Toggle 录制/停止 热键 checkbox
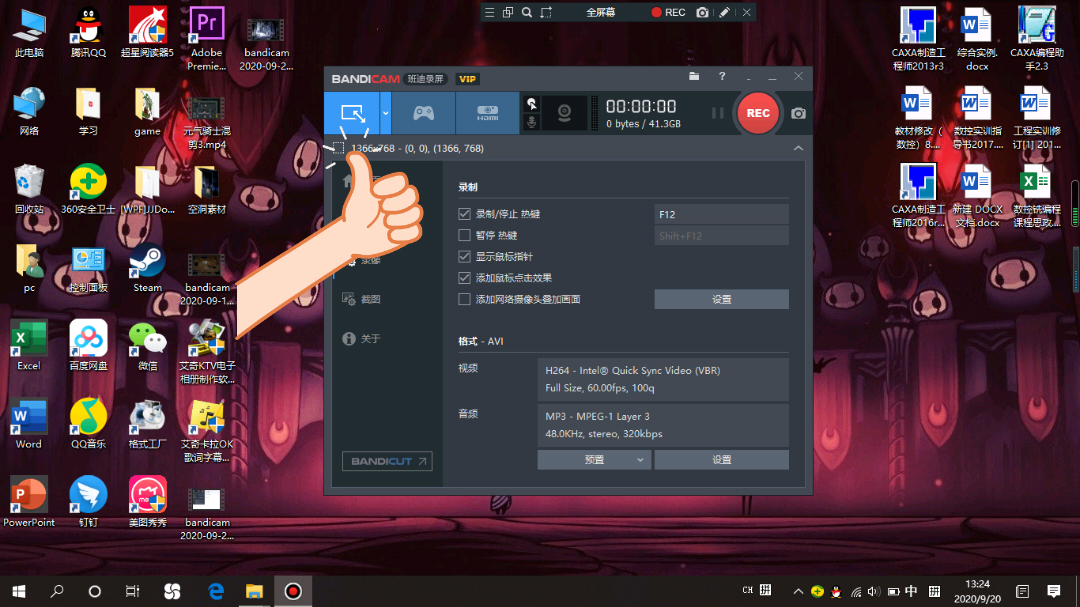 [x=464, y=214]
